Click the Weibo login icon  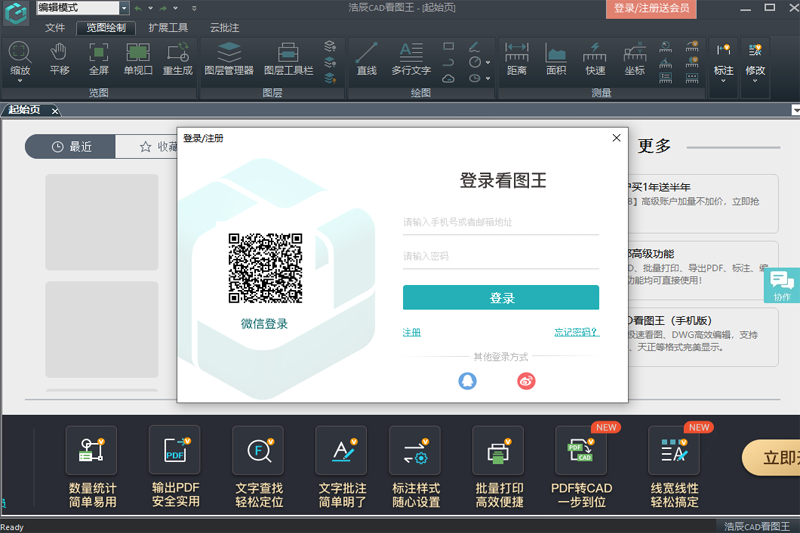pos(526,380)
